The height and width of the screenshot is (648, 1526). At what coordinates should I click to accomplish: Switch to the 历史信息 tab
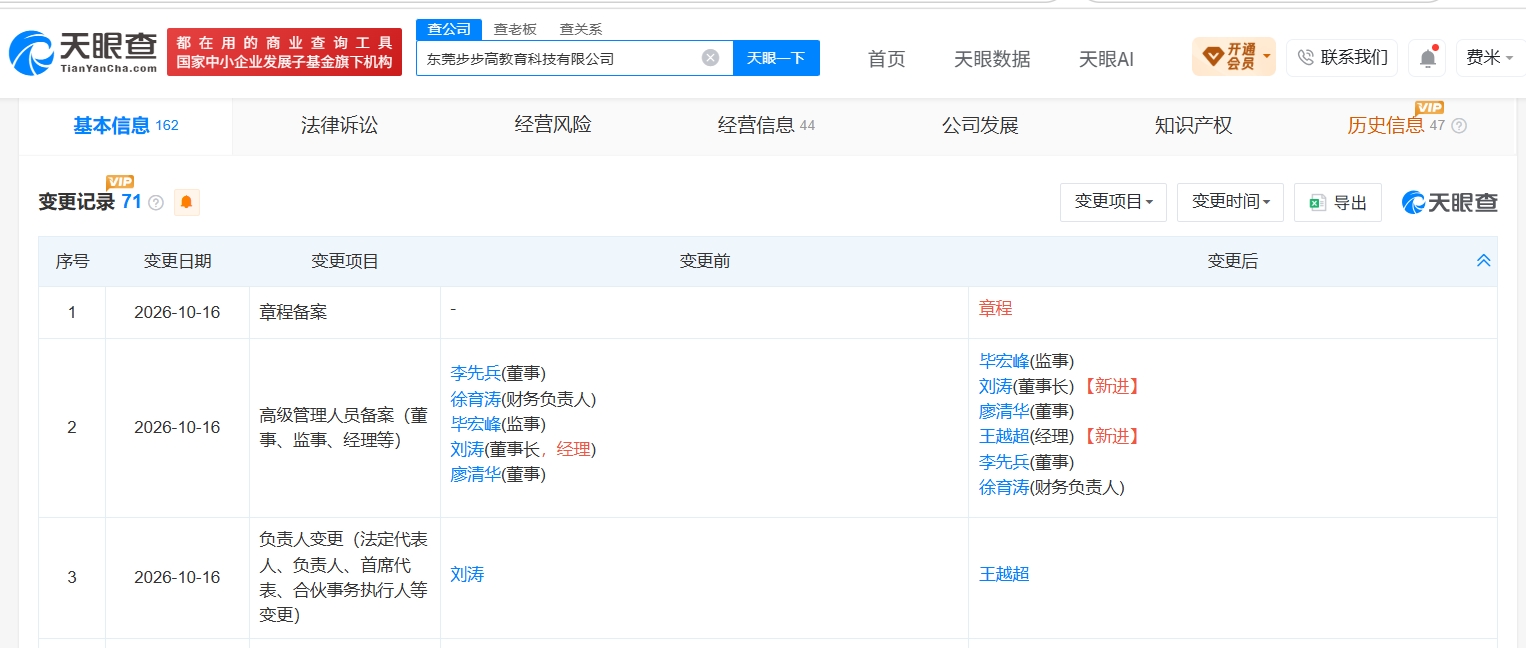pos(1386,126)
